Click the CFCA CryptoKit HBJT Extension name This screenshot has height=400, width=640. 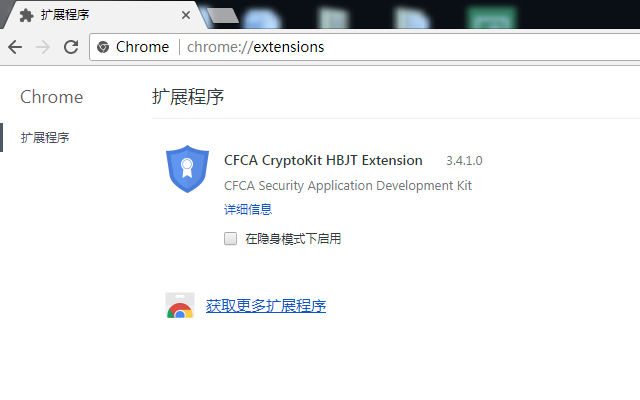tap(323, 160)
